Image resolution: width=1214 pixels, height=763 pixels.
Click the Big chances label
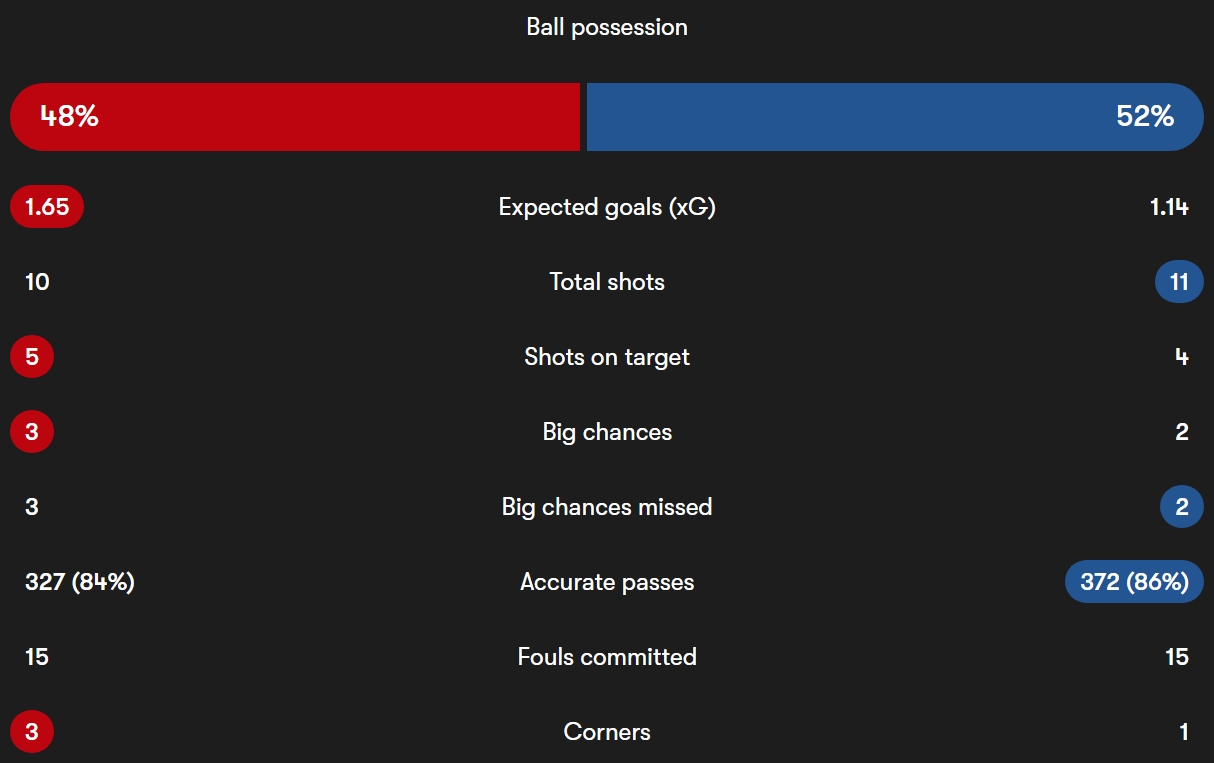click(x=607, y=432)
